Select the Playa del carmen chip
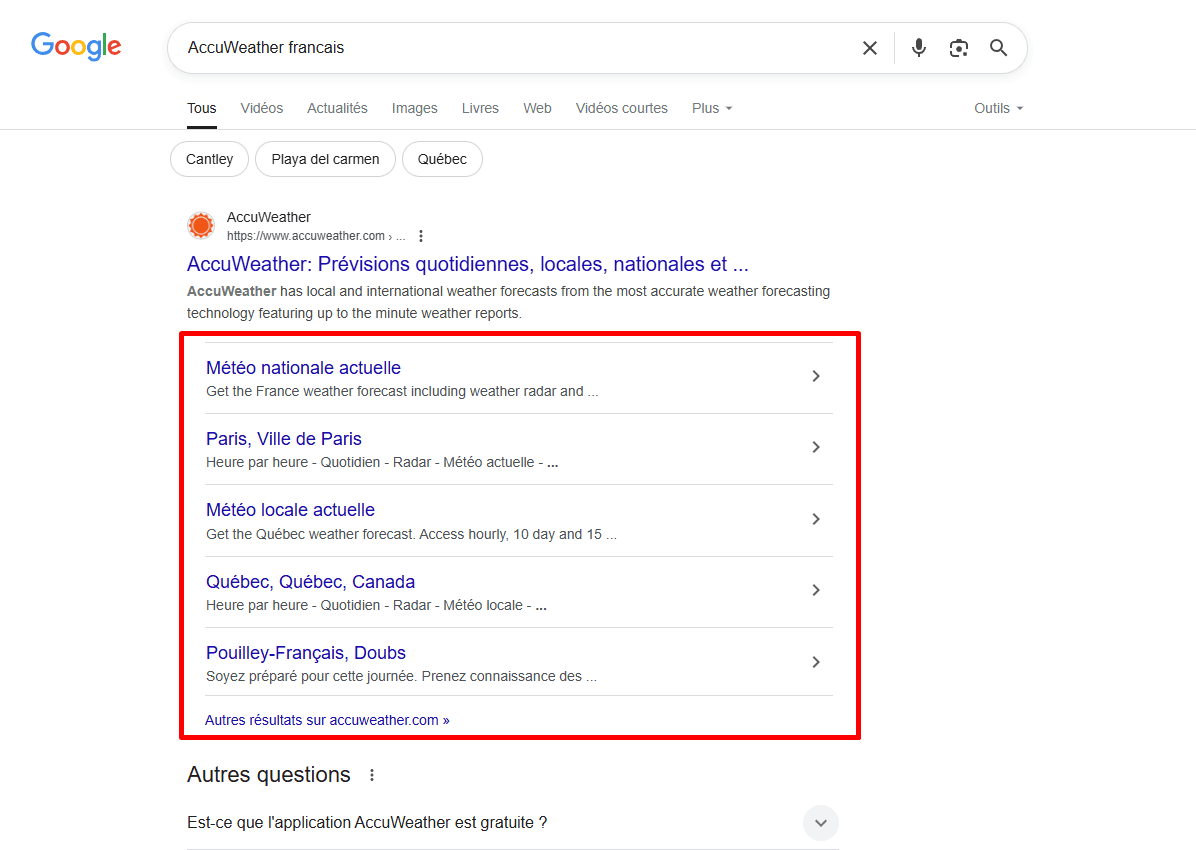This screenshot has width=1196, height=850. [325, 159]
